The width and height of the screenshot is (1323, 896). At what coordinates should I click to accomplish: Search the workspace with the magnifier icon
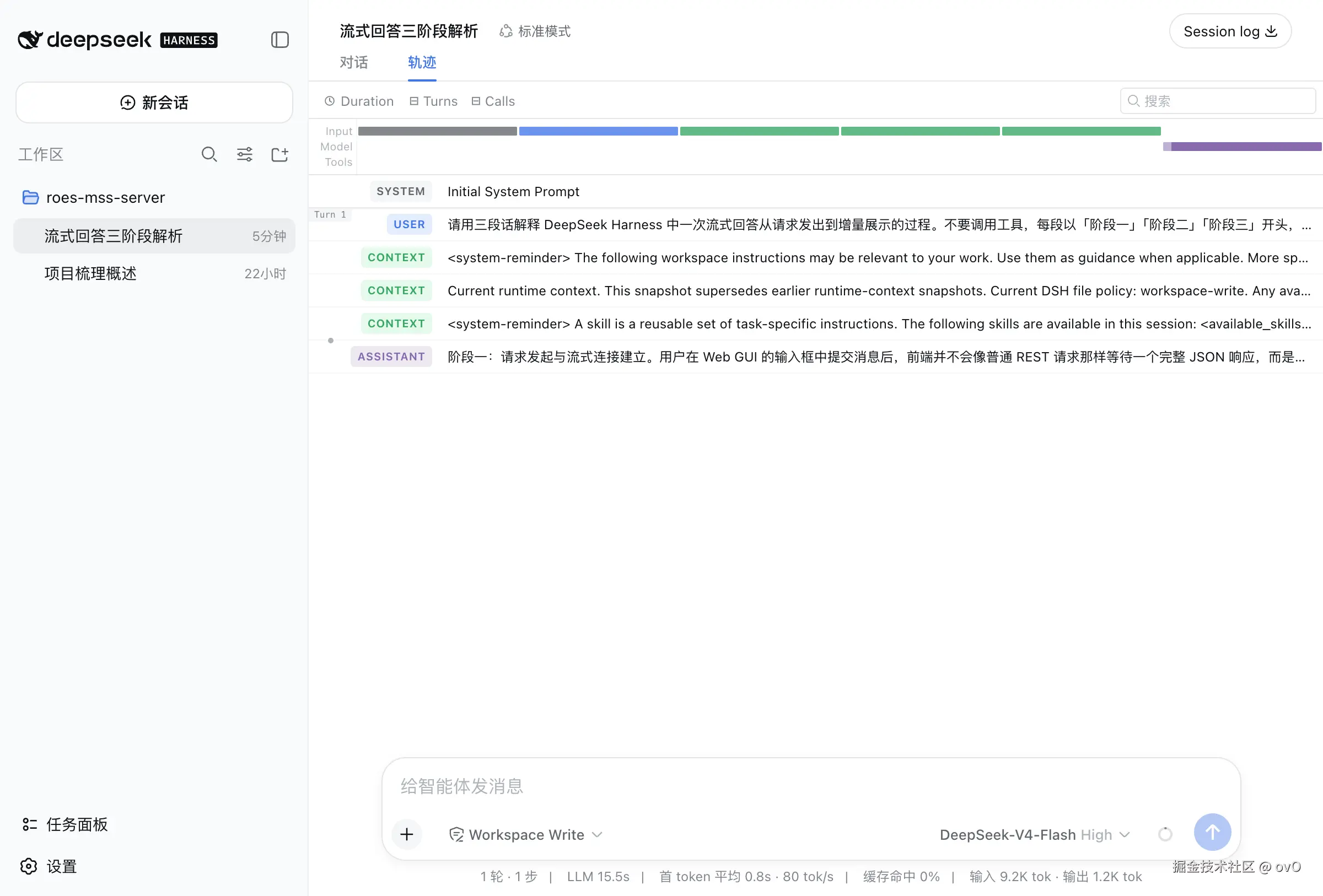(209, 154)
